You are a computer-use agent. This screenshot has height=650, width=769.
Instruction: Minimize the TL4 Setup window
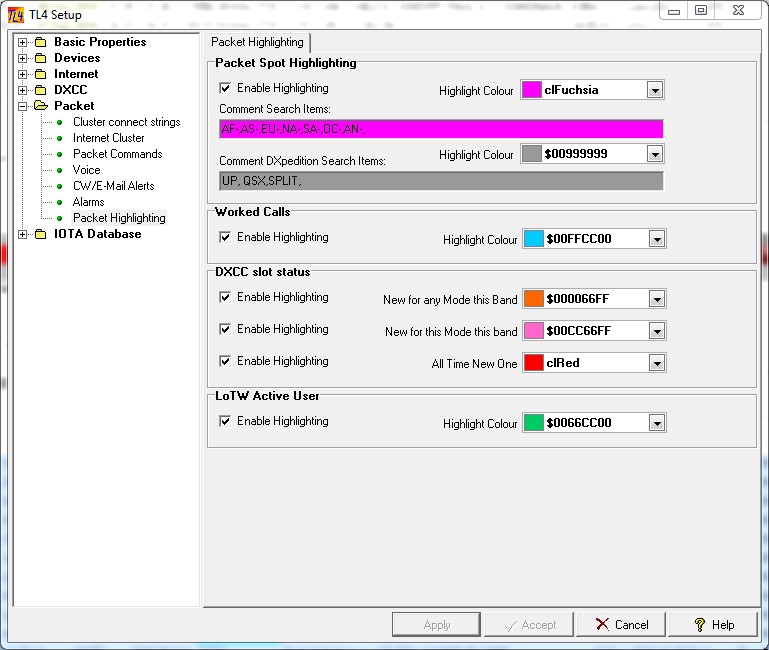[x=674, y=11]
